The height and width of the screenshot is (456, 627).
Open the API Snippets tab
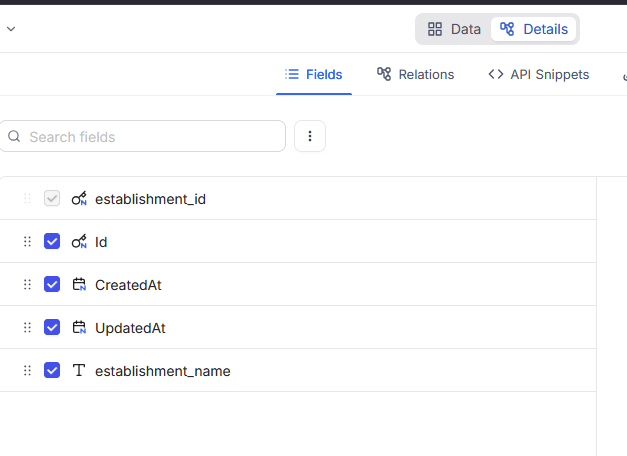(x=538, y=75)
